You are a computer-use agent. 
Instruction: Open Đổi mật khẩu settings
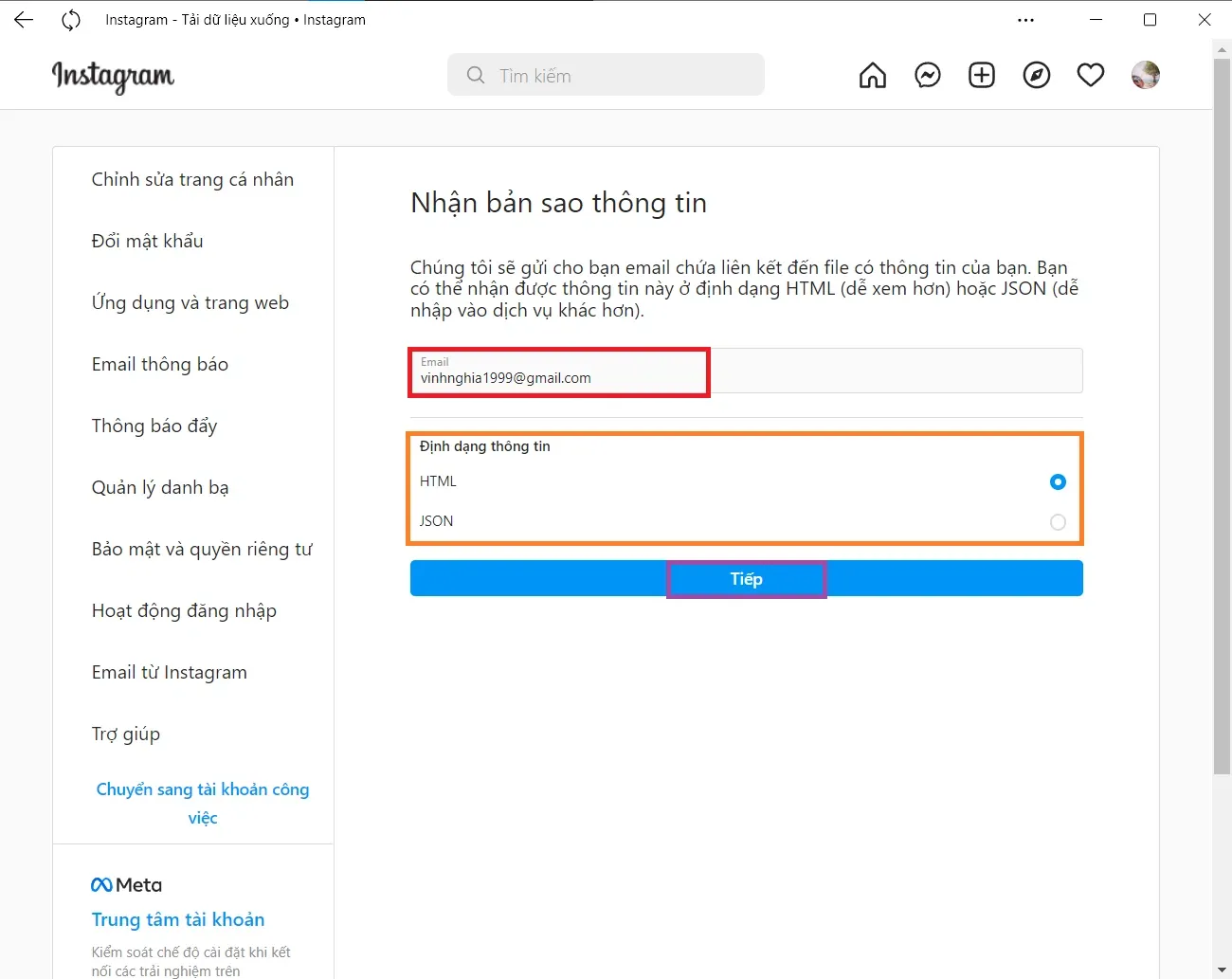pyautogui.click(x=148, y=241)
